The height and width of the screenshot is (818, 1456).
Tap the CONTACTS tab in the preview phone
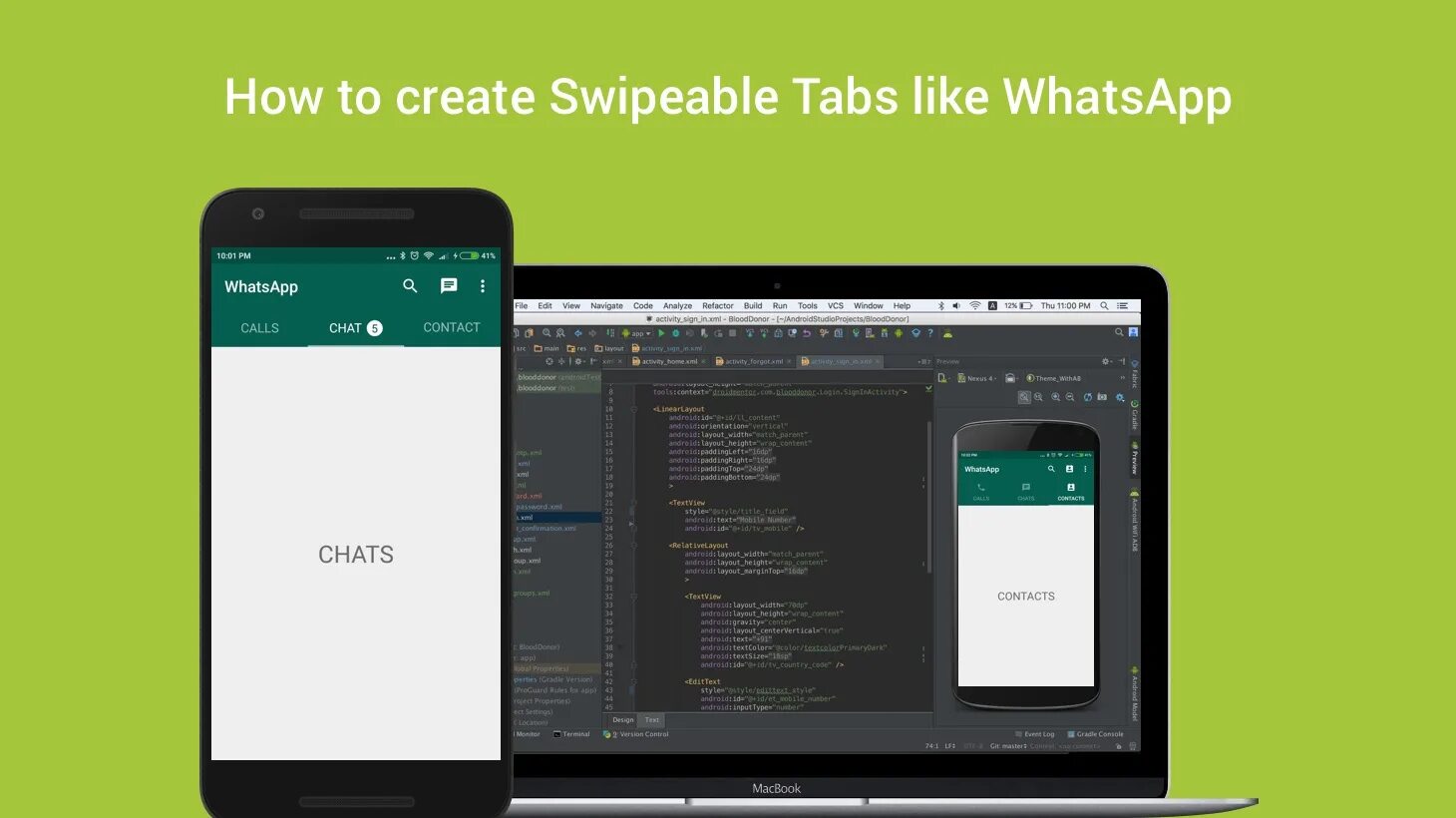[1071, 492]
